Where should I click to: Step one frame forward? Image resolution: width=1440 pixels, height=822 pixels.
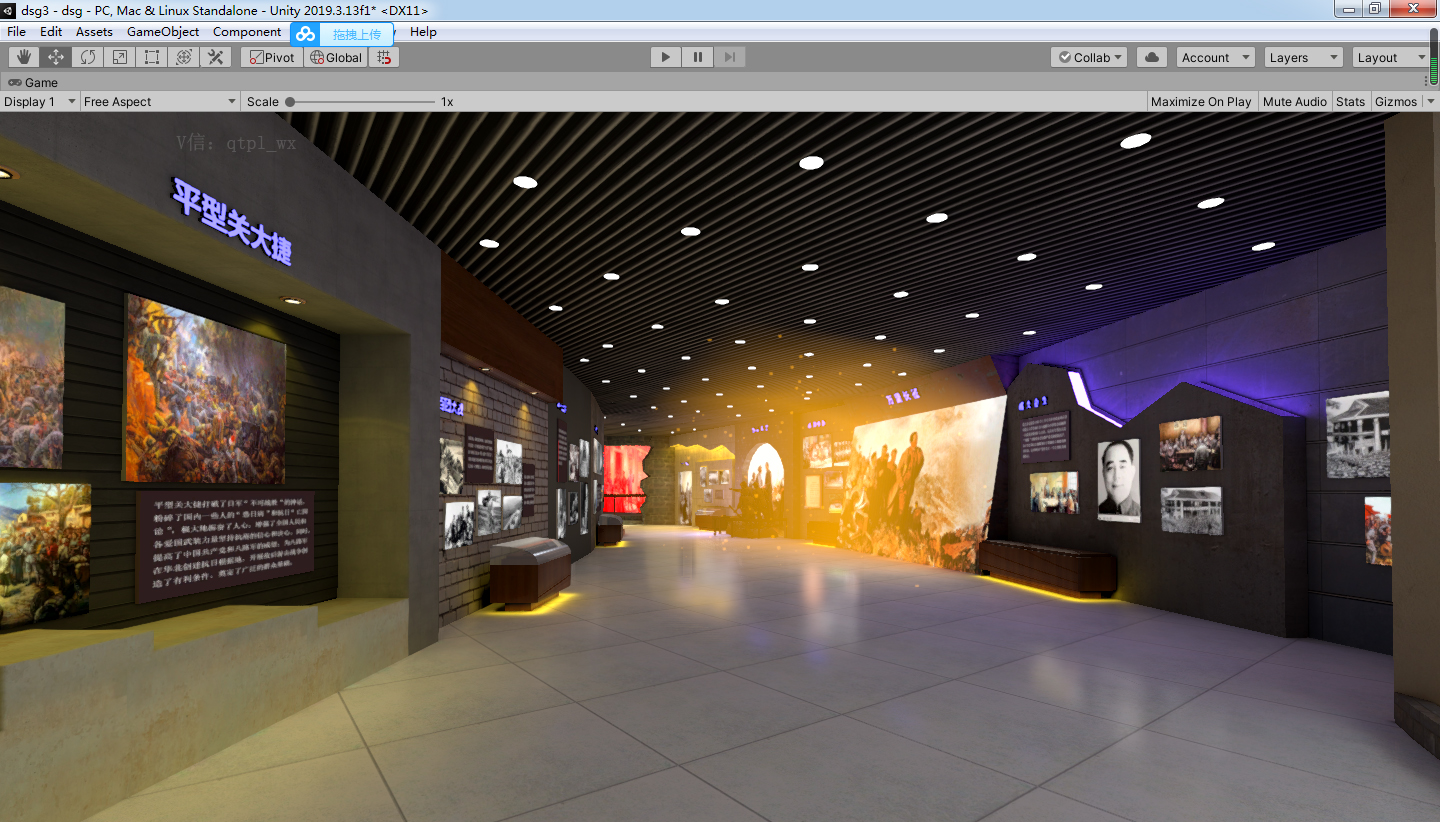point(729,57)
